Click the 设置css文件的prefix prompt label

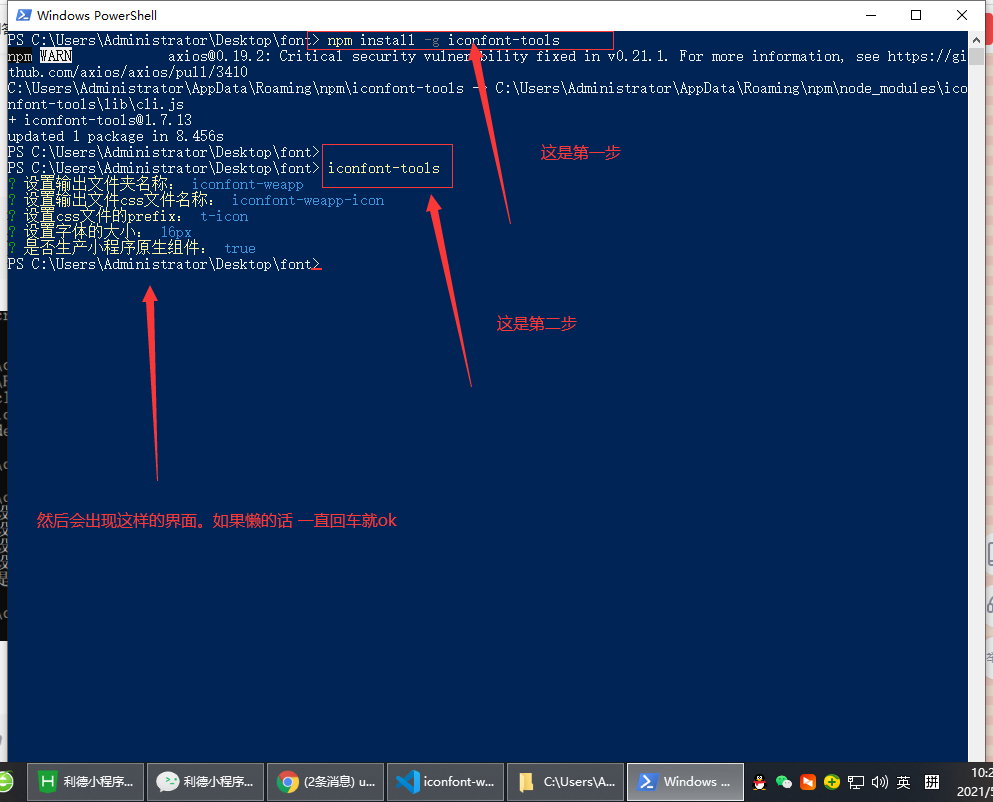103,216
